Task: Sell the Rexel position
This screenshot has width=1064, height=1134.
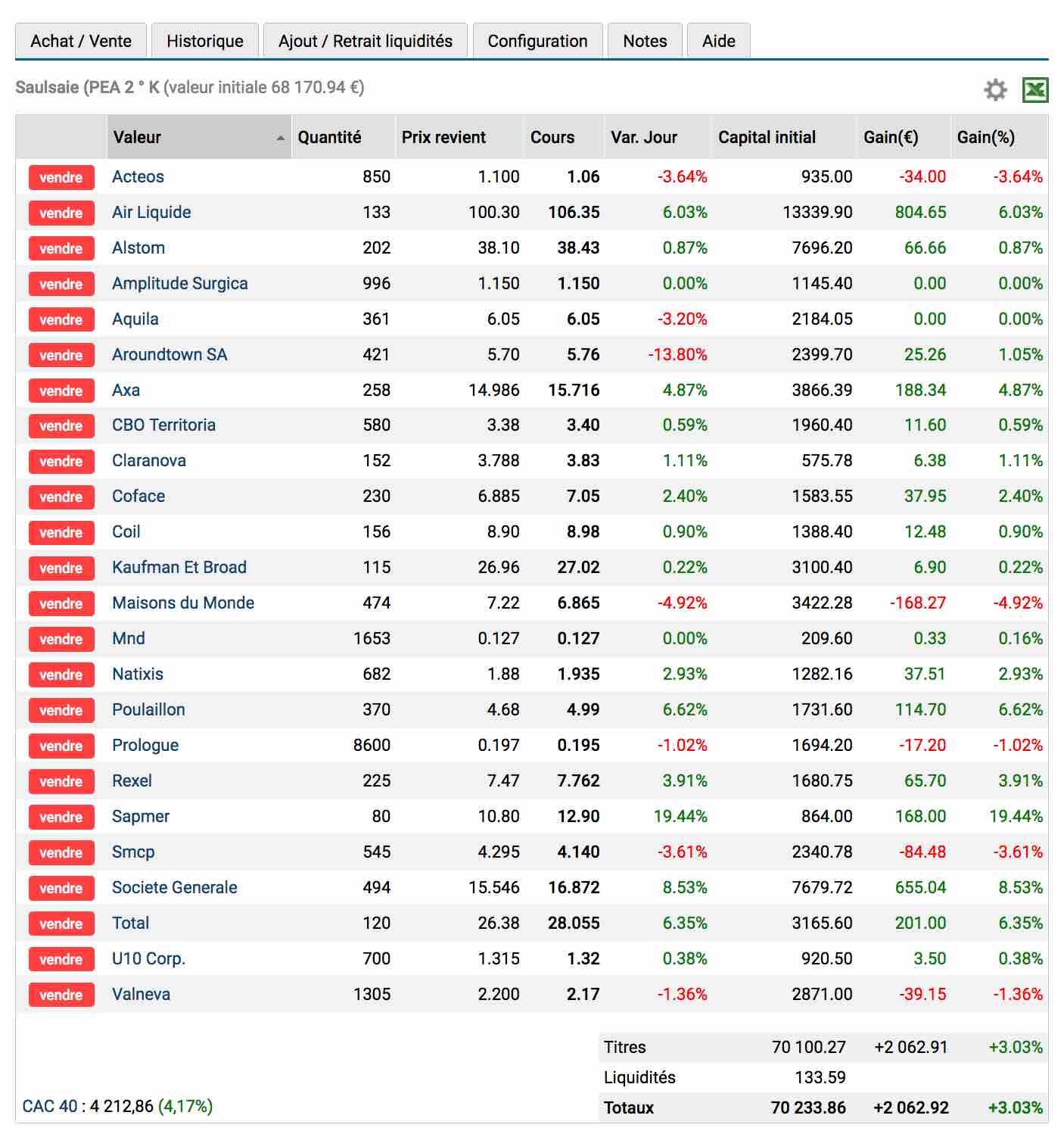Action: click(61, 781)
